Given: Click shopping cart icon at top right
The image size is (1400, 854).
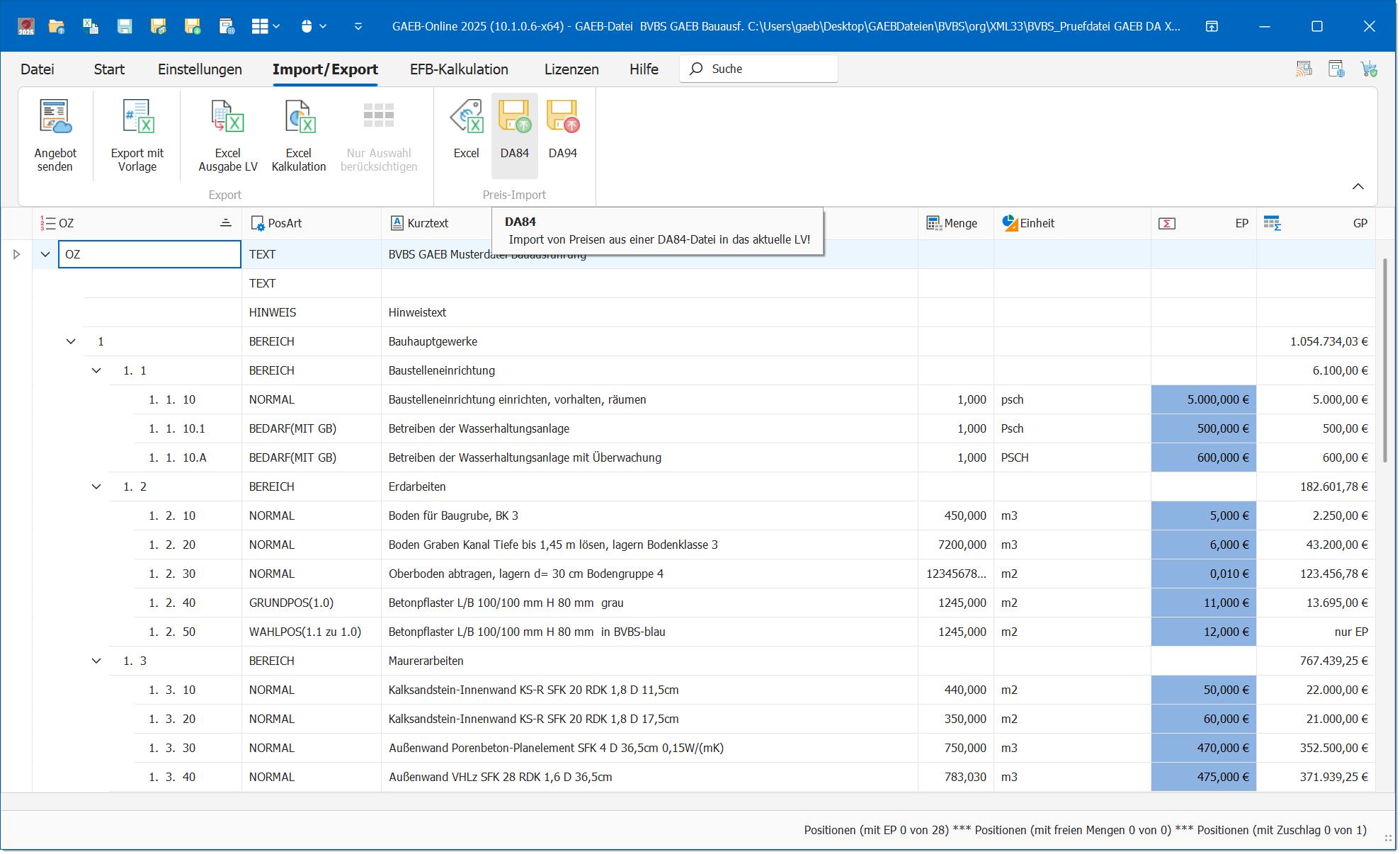Looking at the screenshot, I should click(x=1368, y=69).
